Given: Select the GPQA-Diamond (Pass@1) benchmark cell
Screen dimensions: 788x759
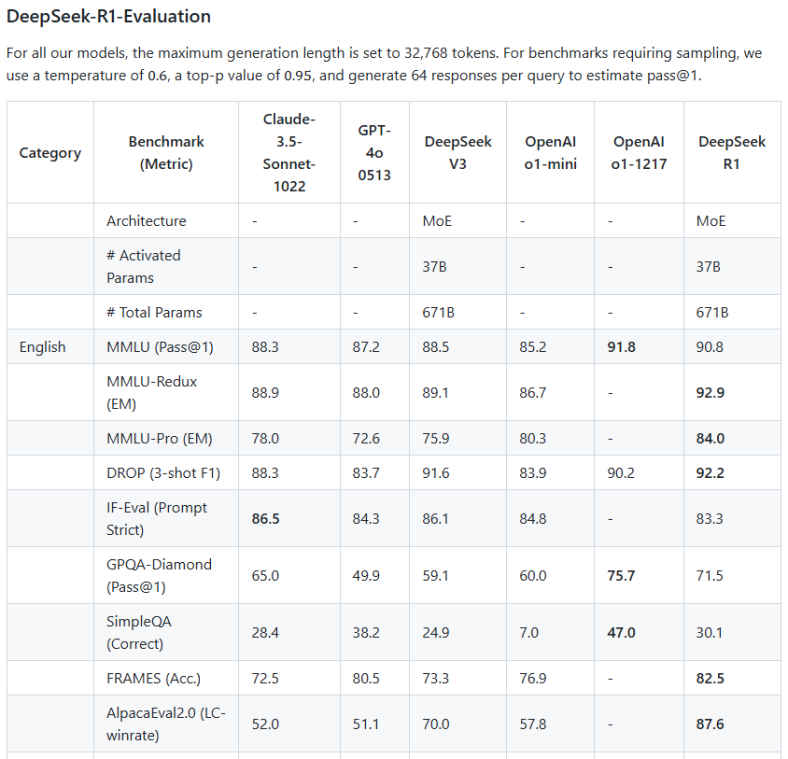Looking at the screenshot, I should point(159,575).
